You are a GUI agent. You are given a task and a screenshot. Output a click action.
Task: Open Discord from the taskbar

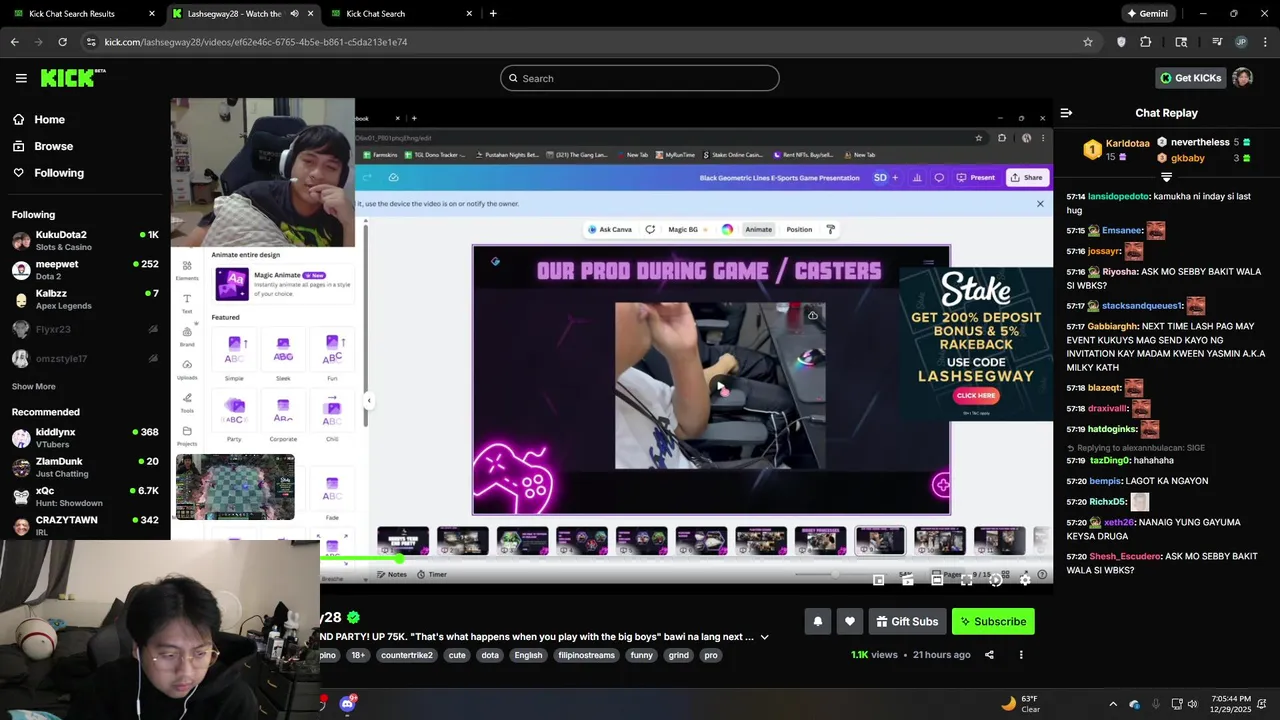coord(347,704)
